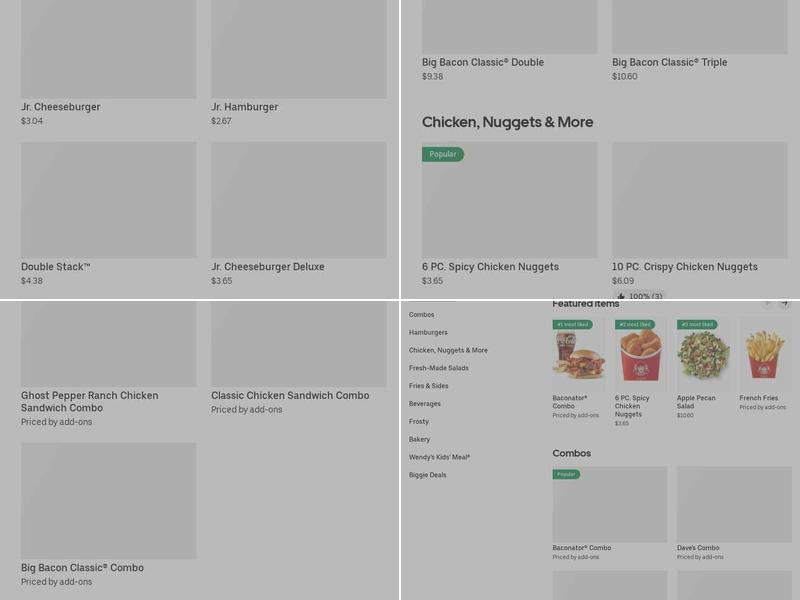Screen dimensions: 800x600
Task: Click the Popular badge on 6 PC. Spicy Nuggets card
Action: (x=443, y=154)
